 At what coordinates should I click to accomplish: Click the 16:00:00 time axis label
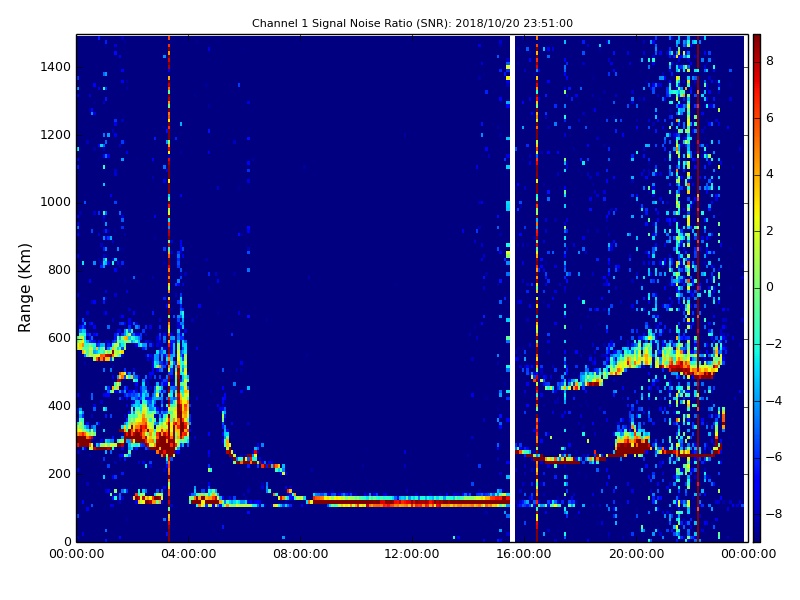pyautogui.click(x=523, y=554)
